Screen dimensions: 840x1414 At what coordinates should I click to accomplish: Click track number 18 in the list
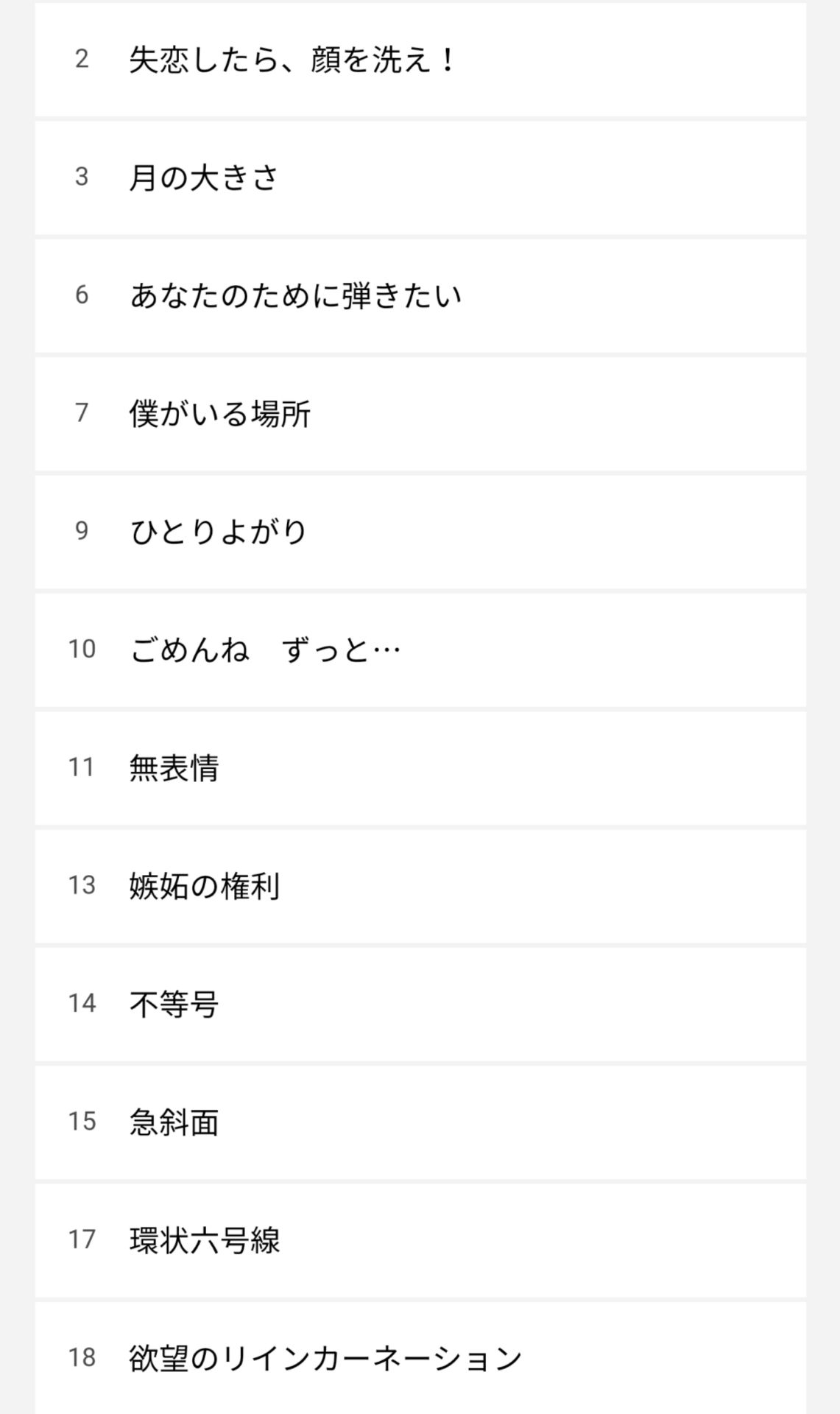click(x=82, y=1357)
